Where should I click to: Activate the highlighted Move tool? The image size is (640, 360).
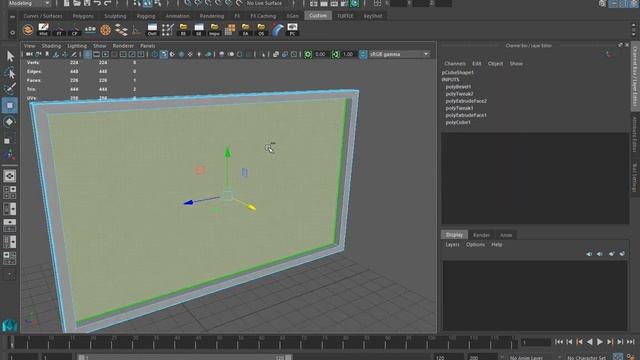(10, 105)
